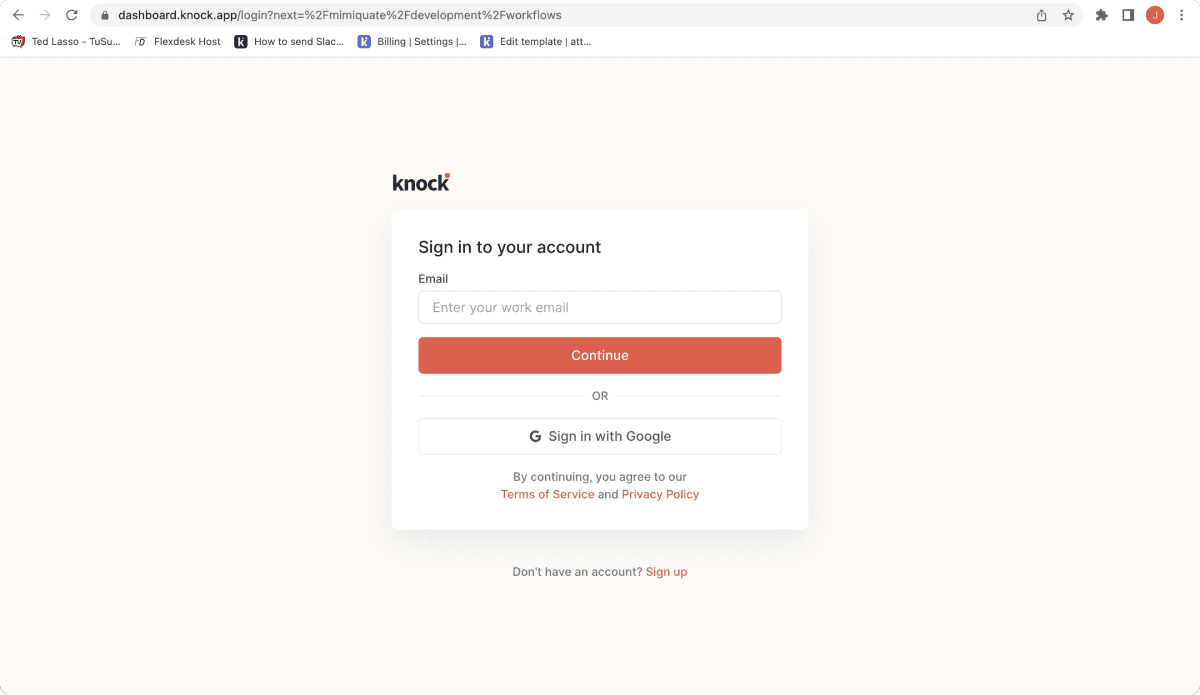Select Sign in with Google
The image size is (1200, 695).
(x=600, y=436)
